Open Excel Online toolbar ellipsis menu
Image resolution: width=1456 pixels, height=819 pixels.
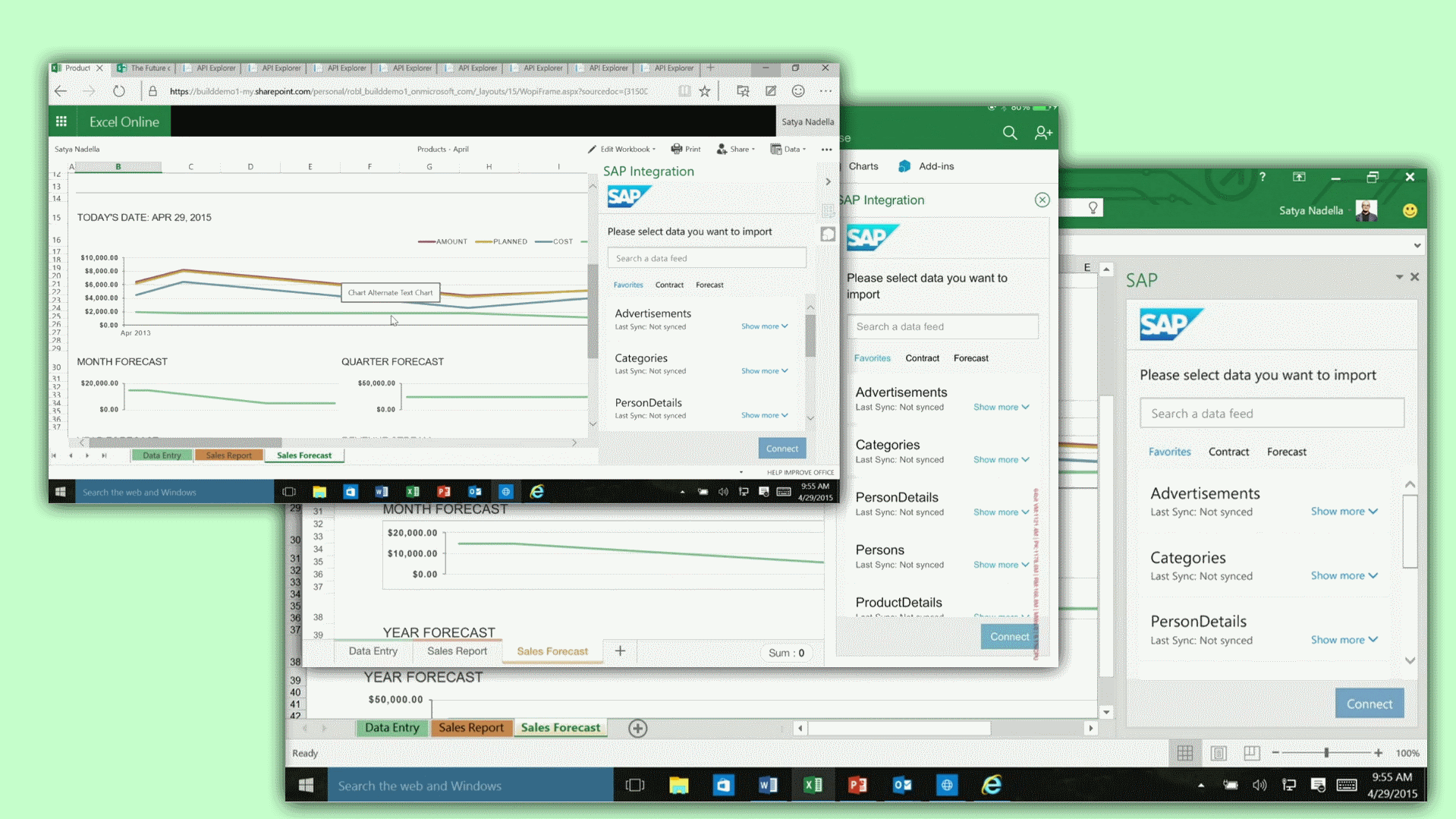click(826, 150)
